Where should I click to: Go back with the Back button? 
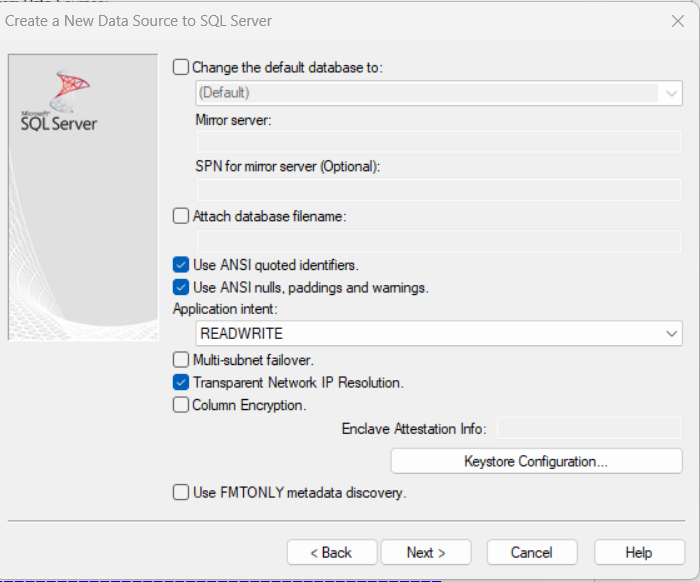[332, 552]
